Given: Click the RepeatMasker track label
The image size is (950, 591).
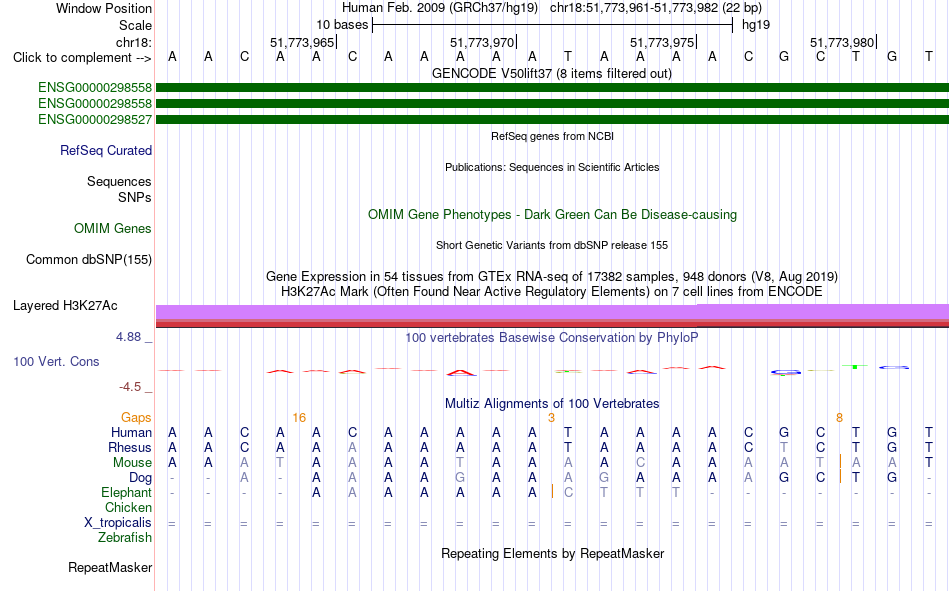Looking at the screenshot, I should (110, 568).
